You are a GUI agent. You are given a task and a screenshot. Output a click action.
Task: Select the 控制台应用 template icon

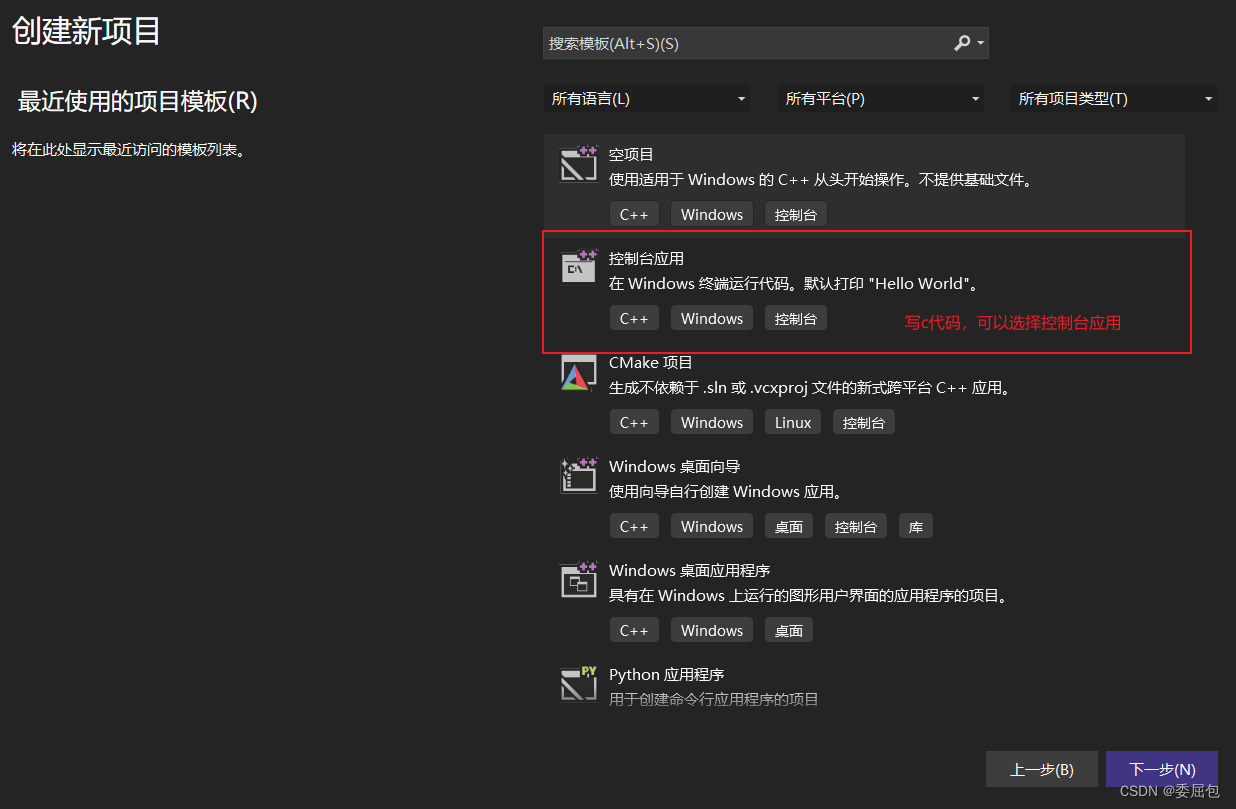[x=578, y=267]
